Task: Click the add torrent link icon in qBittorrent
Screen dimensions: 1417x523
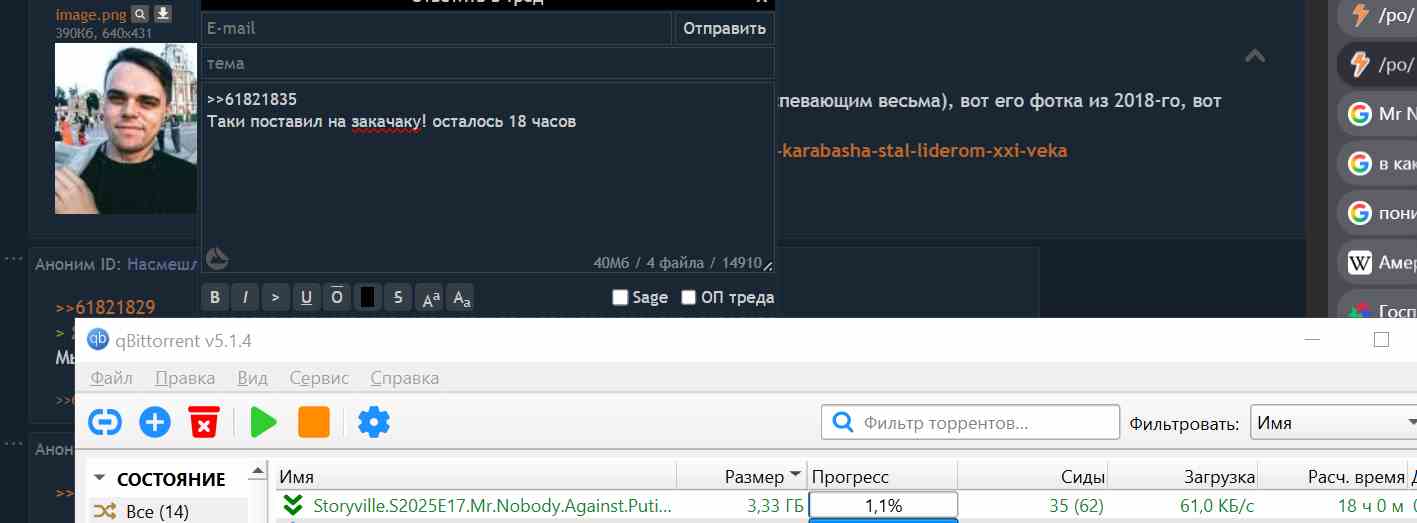Action: tap(105, 422)
